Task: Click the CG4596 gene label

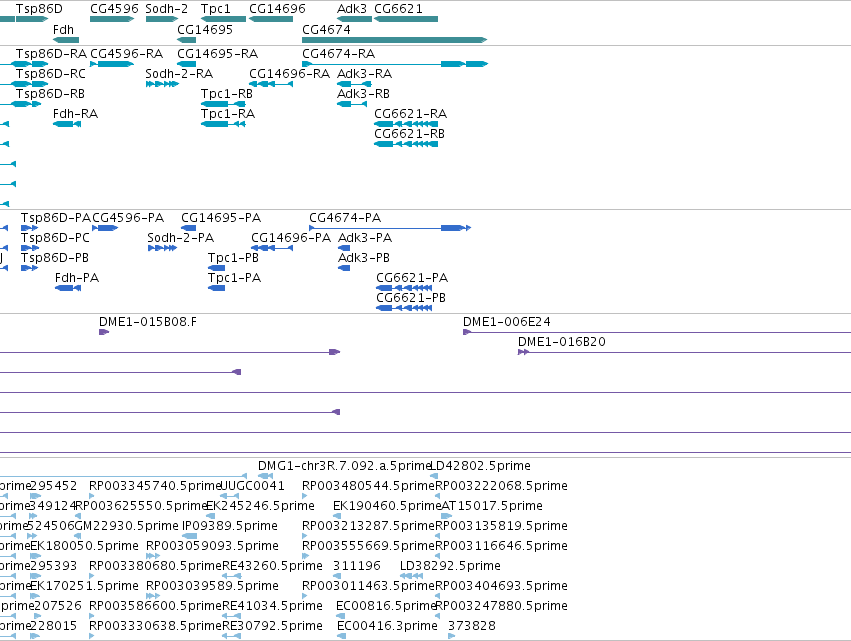Action: (x=114, y=9)
